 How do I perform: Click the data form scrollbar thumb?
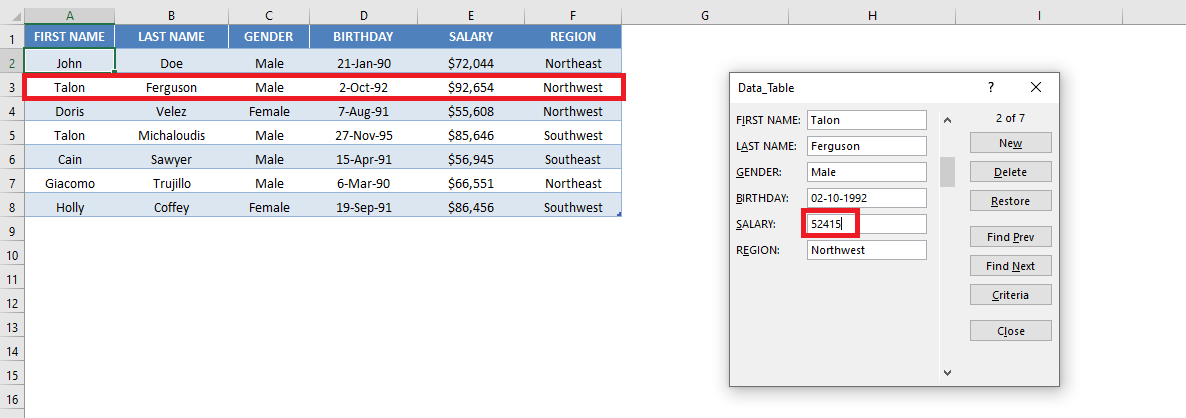[x=947, y=172]
